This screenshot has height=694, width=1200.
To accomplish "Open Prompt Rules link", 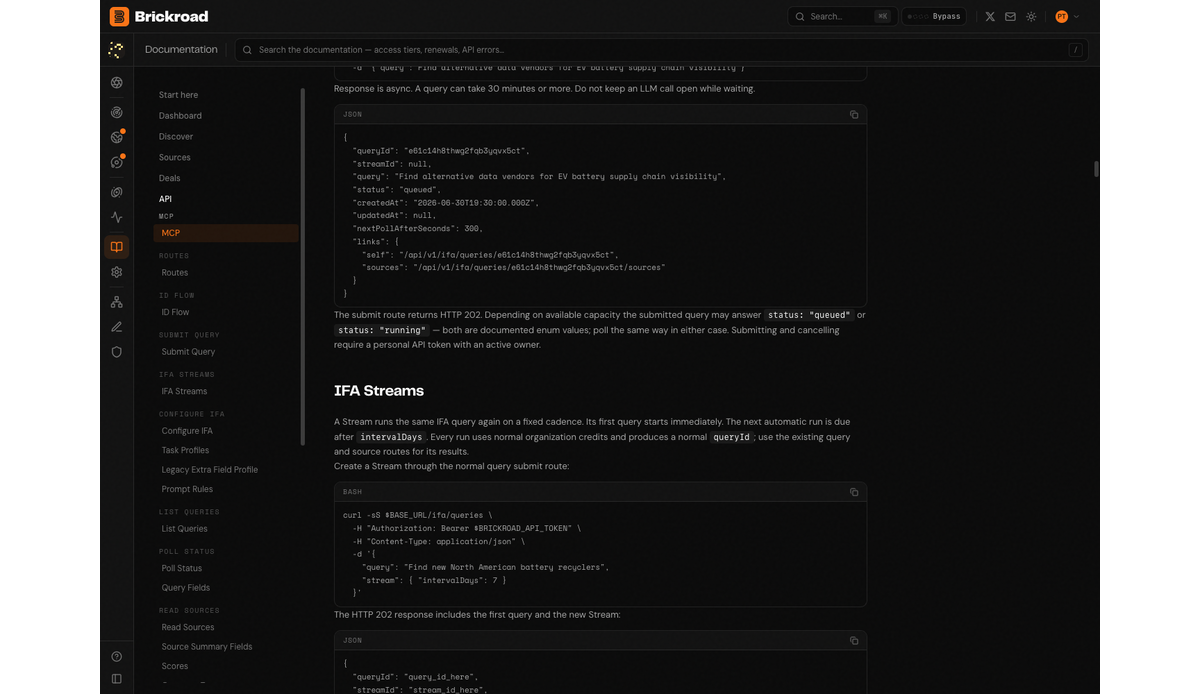I will click(187, 489).
